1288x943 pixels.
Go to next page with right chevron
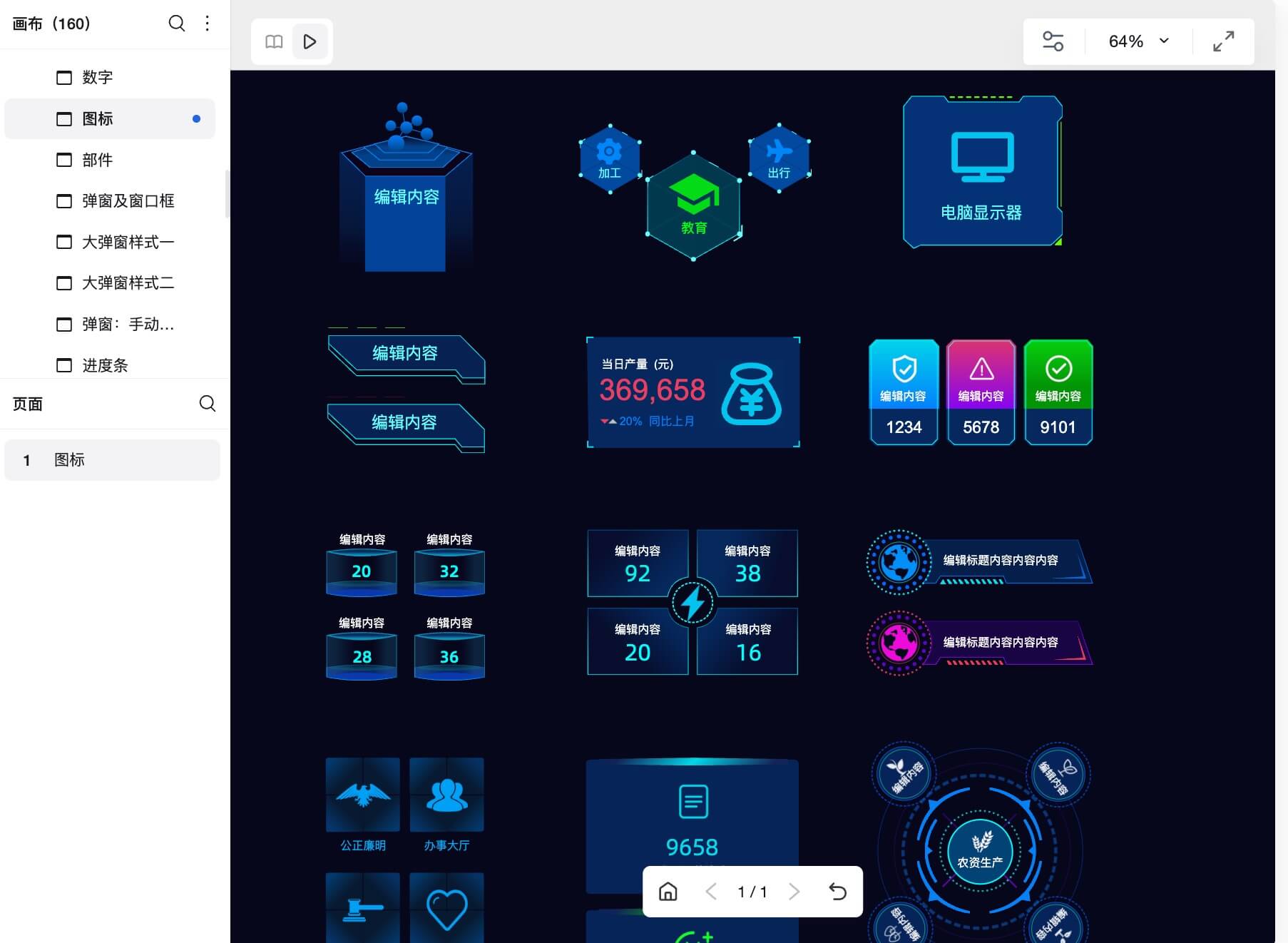point(794,892)
